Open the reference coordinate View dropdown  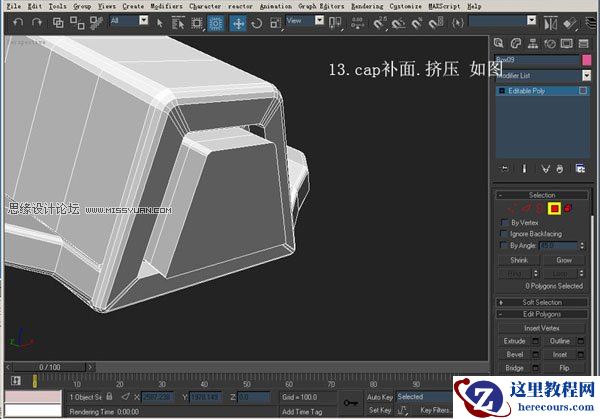point(320,20)
